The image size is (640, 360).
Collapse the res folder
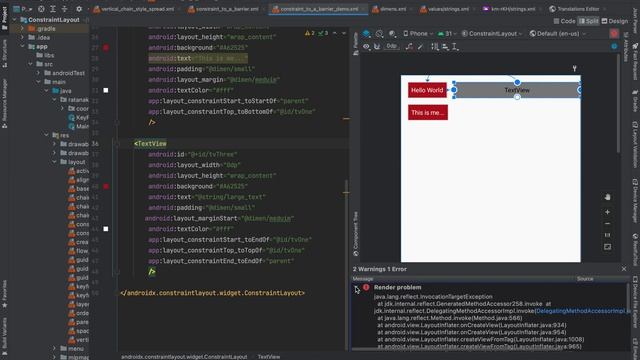click(x=47, y=135)
